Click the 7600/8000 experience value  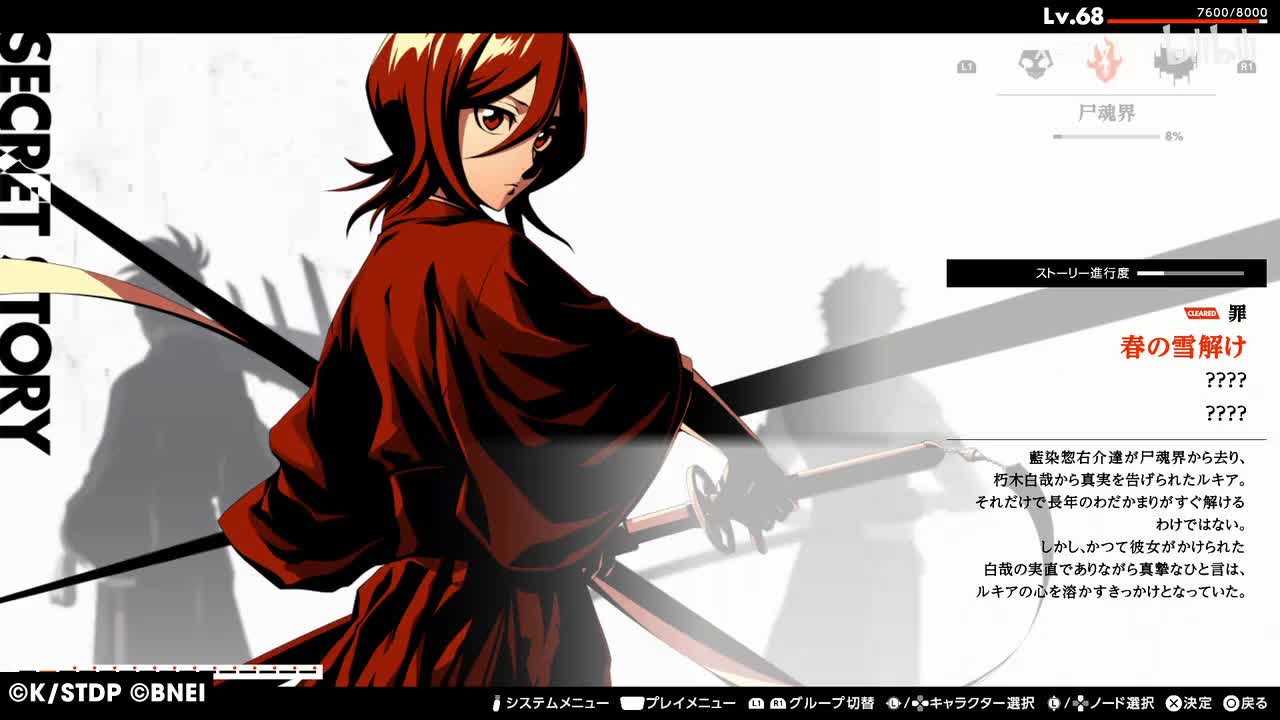(1232, 11)
